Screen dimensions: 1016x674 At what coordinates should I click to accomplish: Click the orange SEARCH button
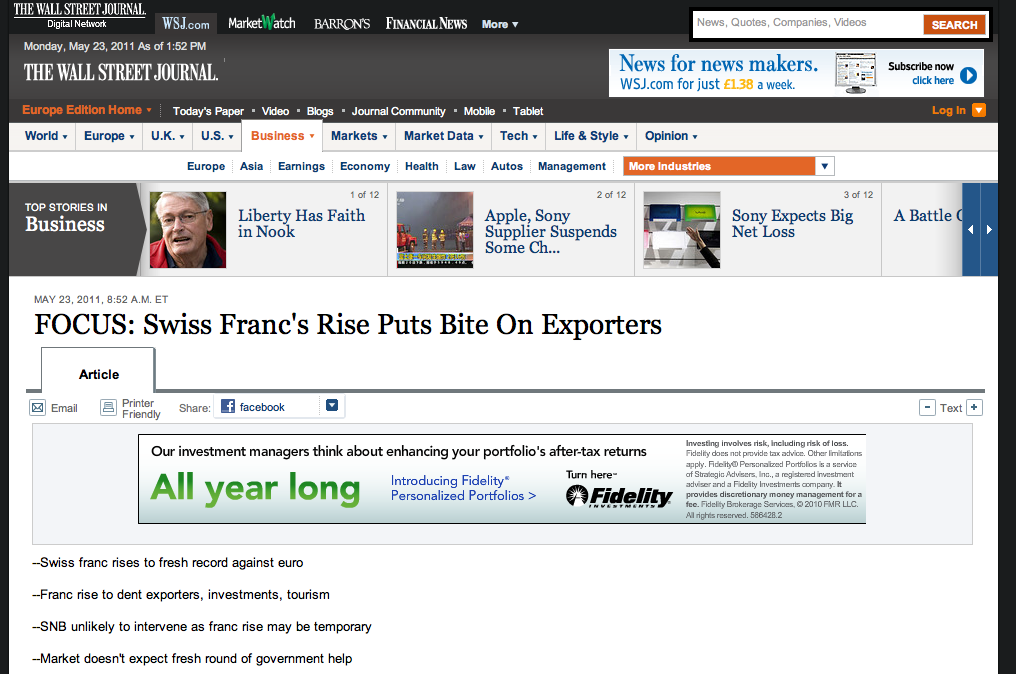(x=954, y=25)
